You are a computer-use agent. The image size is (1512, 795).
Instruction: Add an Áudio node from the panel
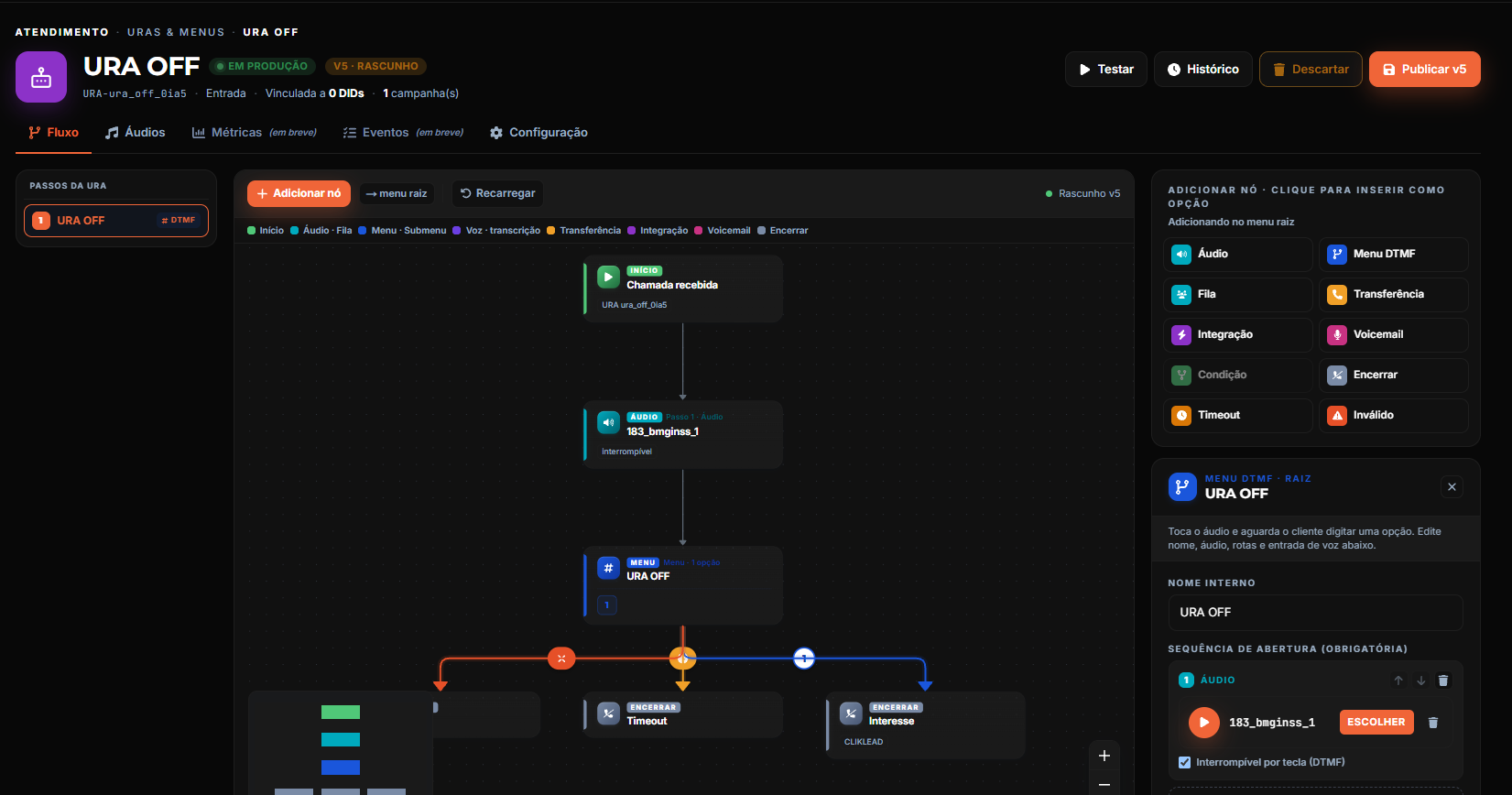click(1237, 254)
